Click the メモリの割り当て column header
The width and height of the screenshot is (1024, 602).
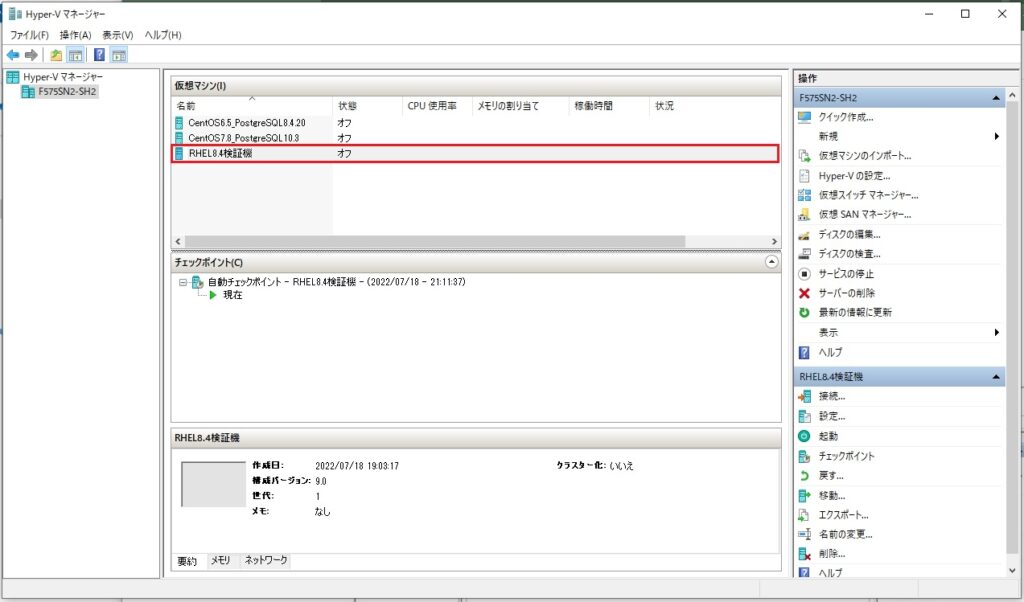pyautogui.click(x=520, y=106)
